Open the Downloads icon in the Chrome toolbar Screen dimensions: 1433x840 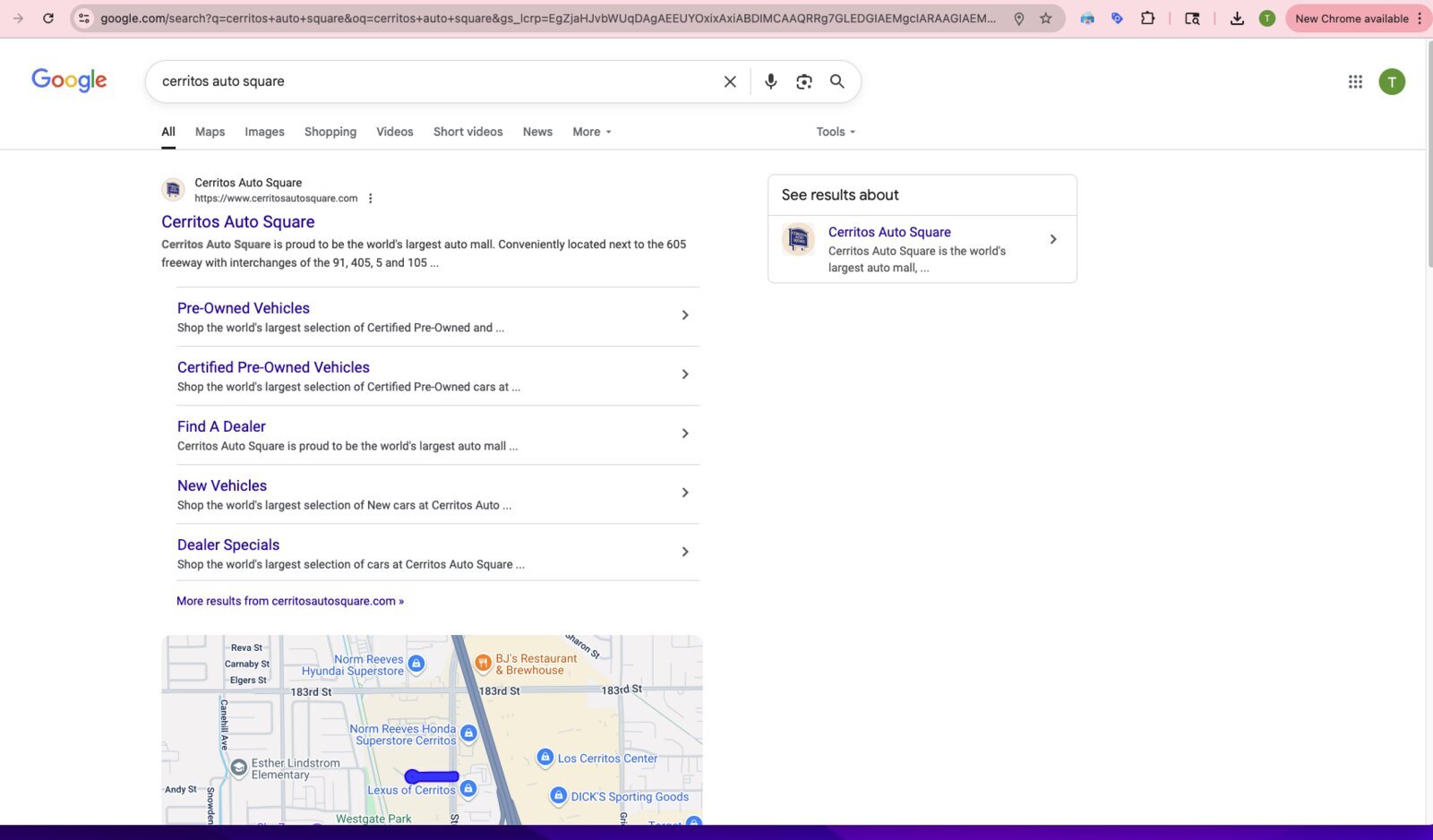[1237, 18]
